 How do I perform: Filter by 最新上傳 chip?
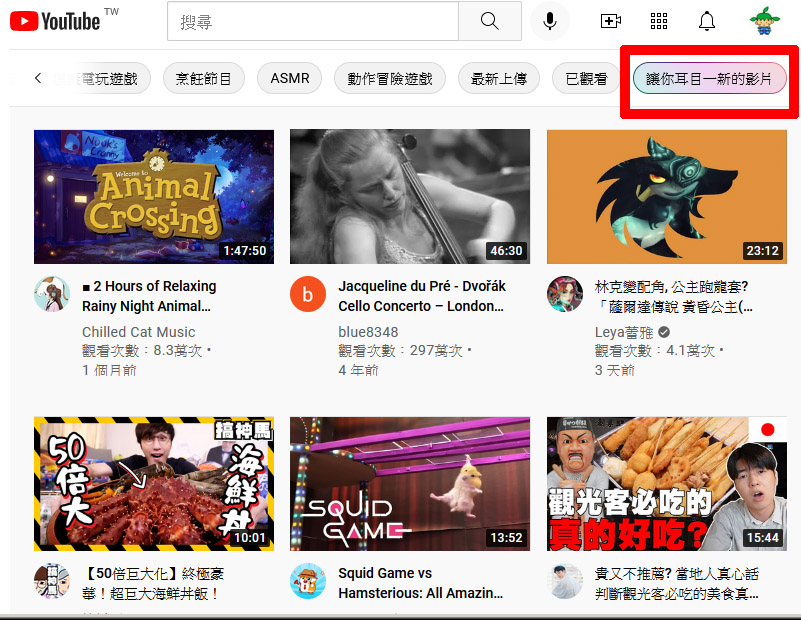[x=499, y=78]
